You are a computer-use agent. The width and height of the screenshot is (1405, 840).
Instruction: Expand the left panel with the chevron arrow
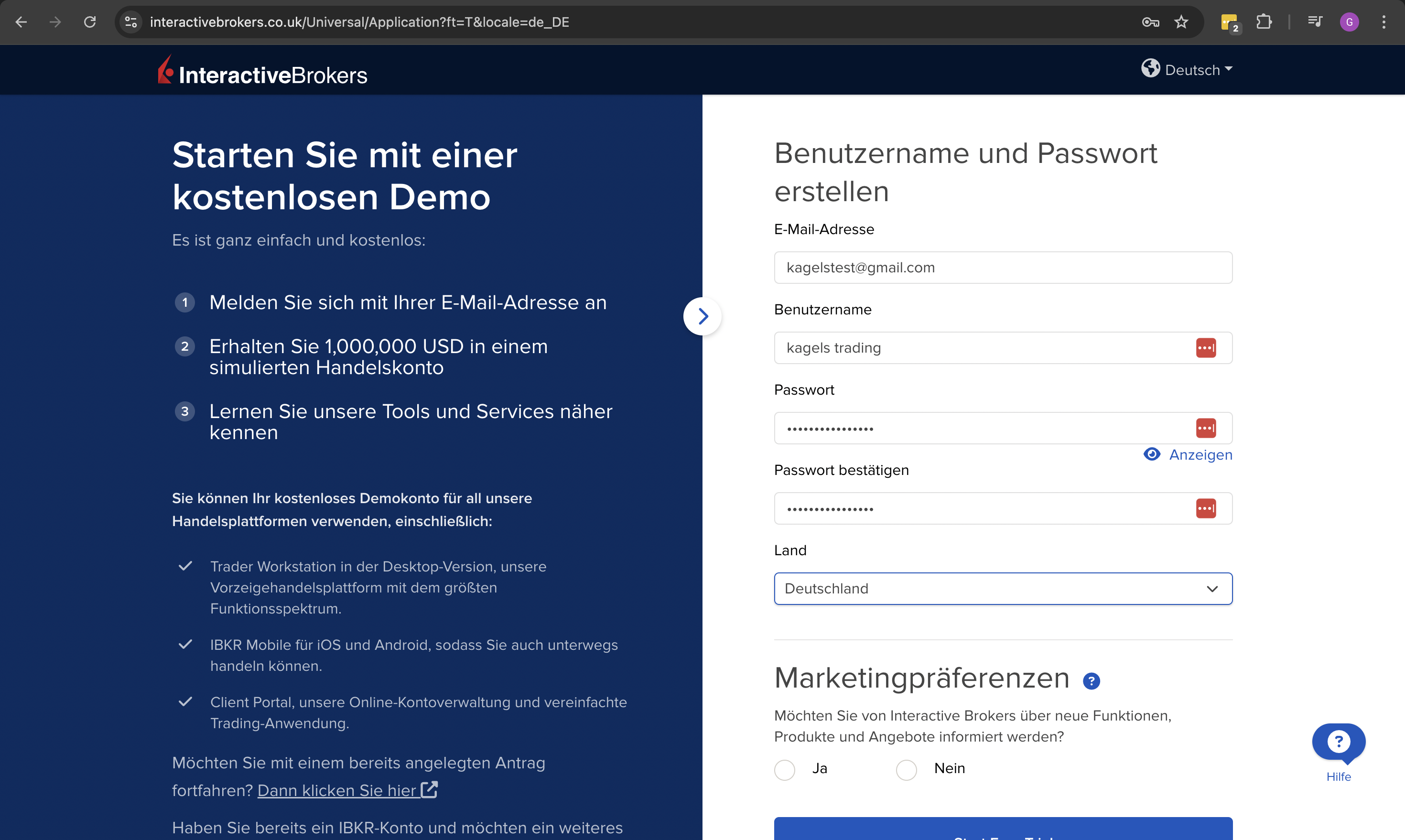coord(702,316)
